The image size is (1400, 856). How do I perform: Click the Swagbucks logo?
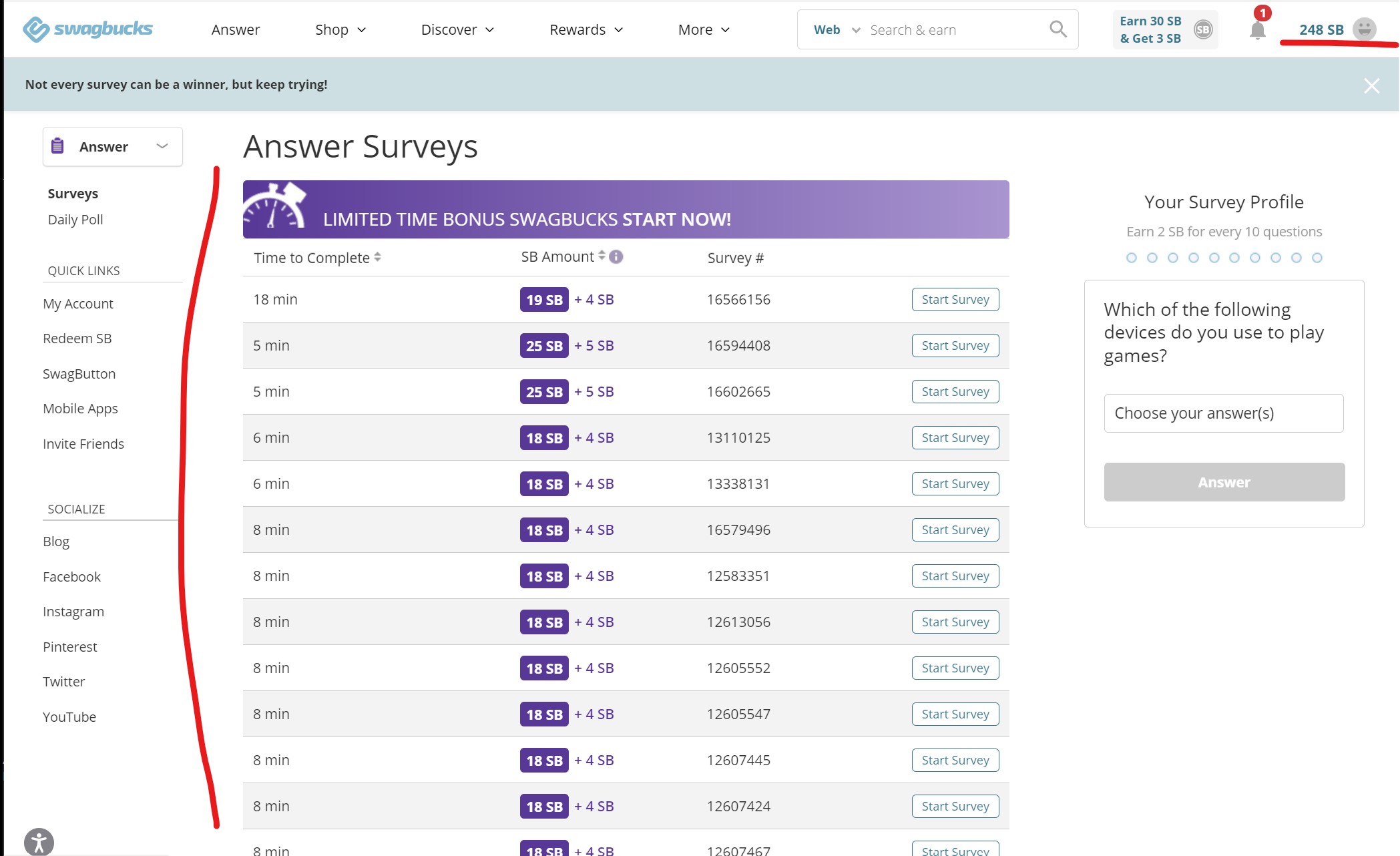87,29
